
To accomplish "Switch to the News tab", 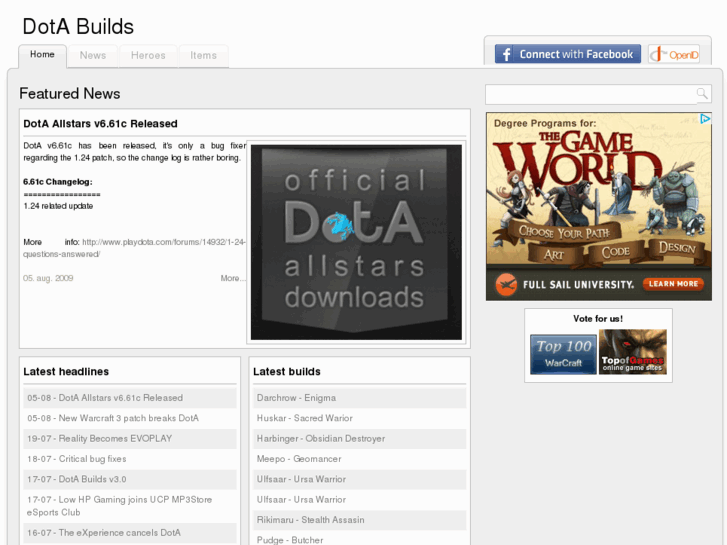I will coord(93,56).
